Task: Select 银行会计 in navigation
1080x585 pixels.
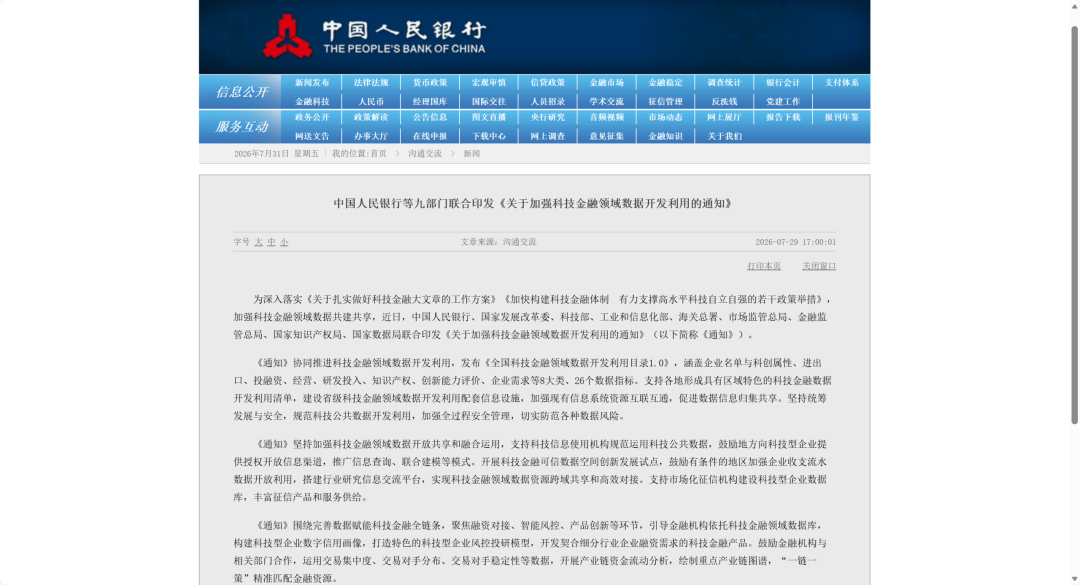Action: click(783, 83)
